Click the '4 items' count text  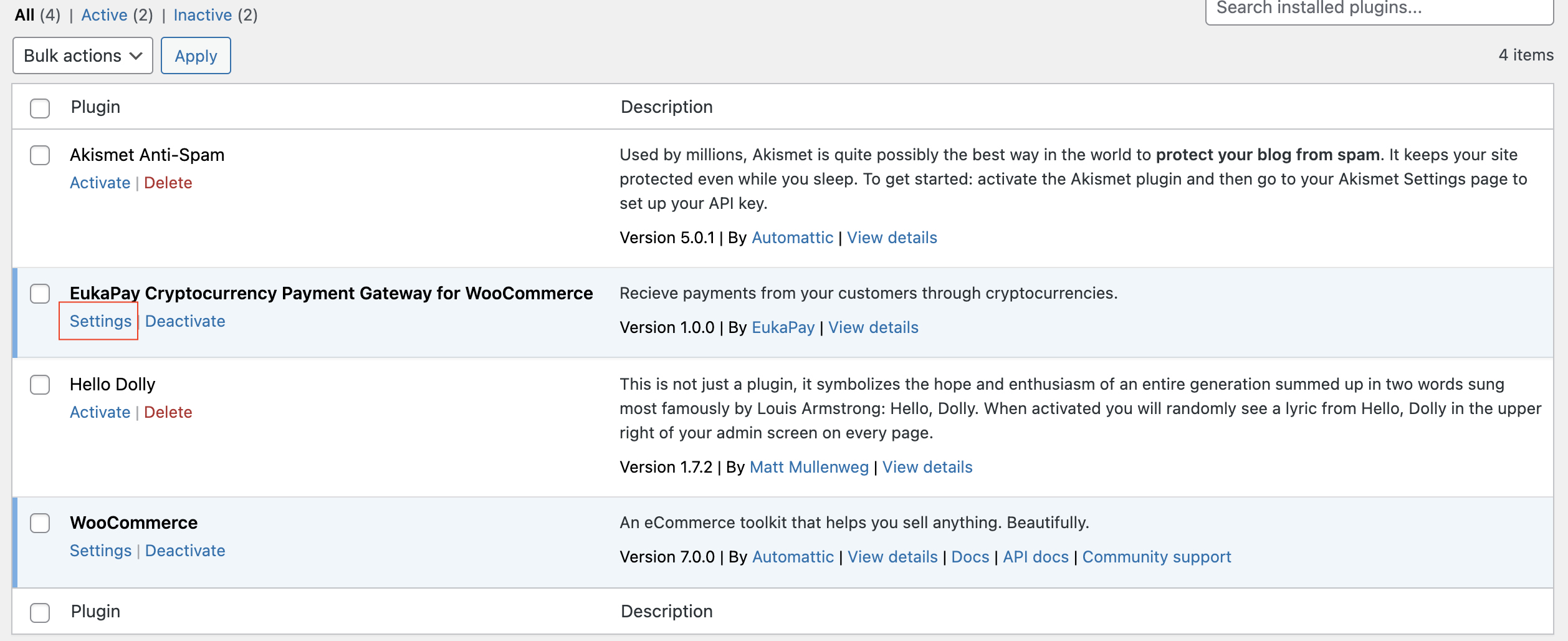coord(1526,55)
